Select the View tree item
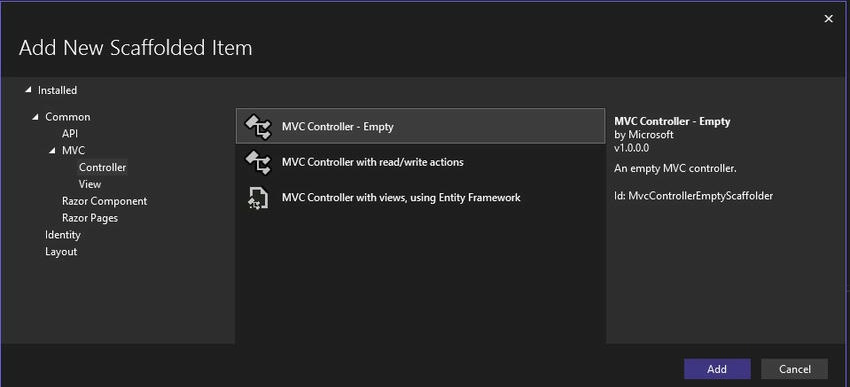Viewport: 850px width, 387px height. tap(90, 184)
